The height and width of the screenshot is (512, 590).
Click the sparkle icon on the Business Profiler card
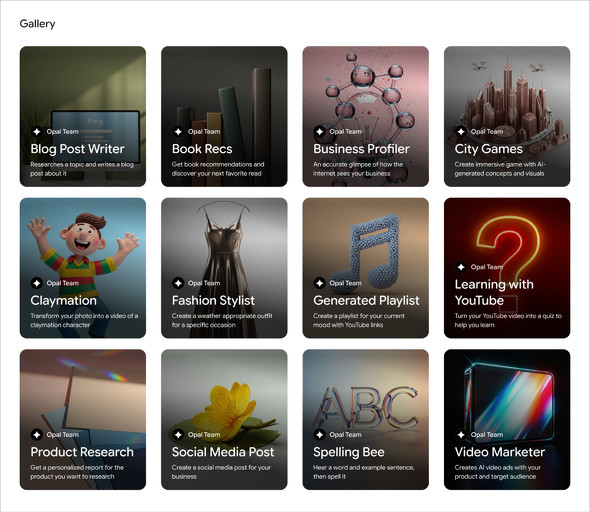[319, 132]
